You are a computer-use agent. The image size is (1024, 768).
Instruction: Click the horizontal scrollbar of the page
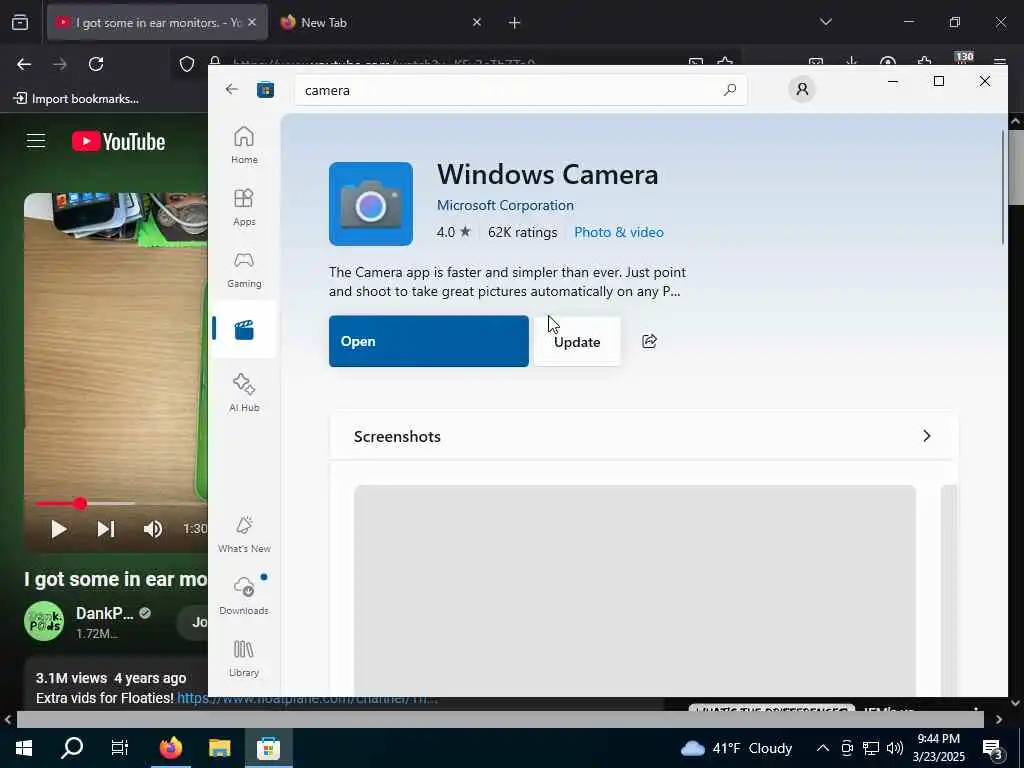[500, 720]
